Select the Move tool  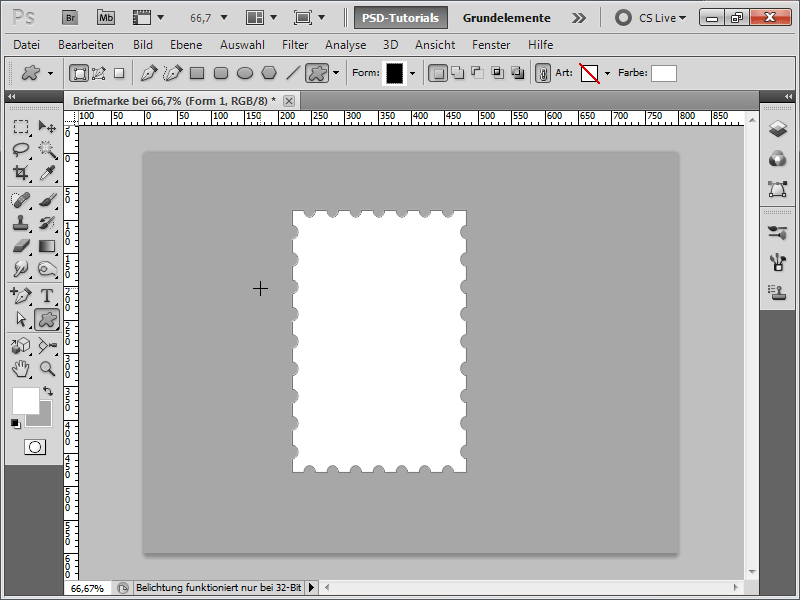(x=47, y=127)
